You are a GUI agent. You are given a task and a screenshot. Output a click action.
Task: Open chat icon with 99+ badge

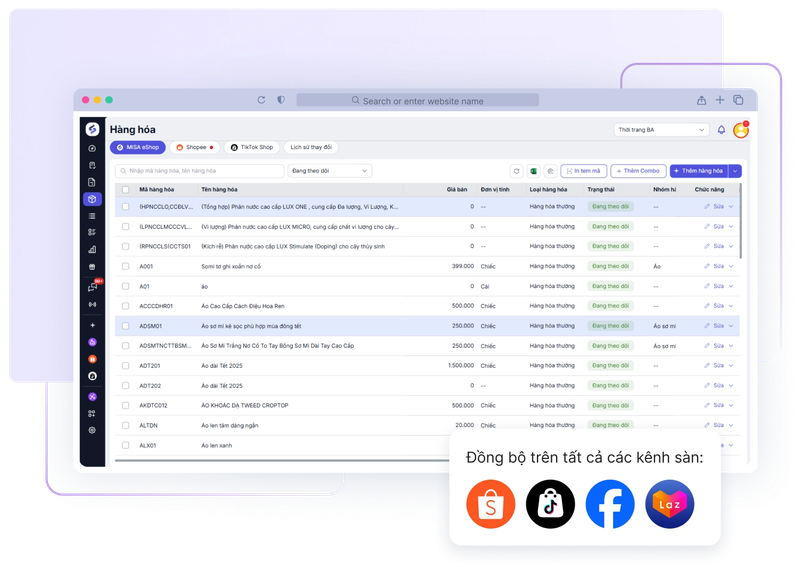coord(93,286)
